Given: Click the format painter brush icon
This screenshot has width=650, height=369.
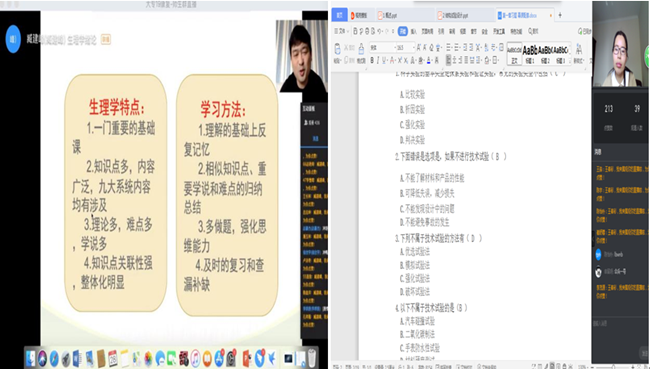Looking at the screenshot, I should 361,49.
